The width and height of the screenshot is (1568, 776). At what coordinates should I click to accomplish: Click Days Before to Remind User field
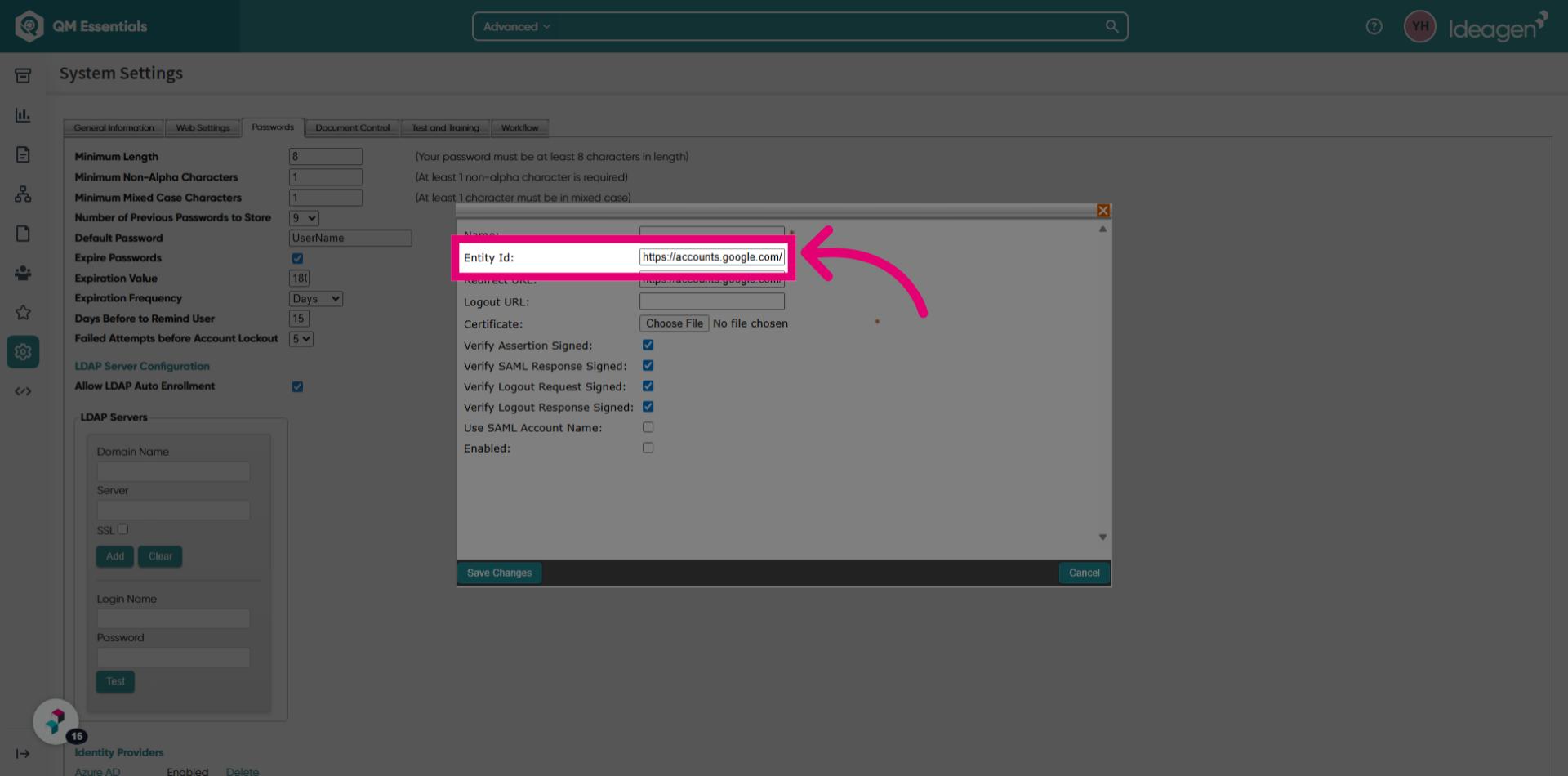click(x=299, y=319)
